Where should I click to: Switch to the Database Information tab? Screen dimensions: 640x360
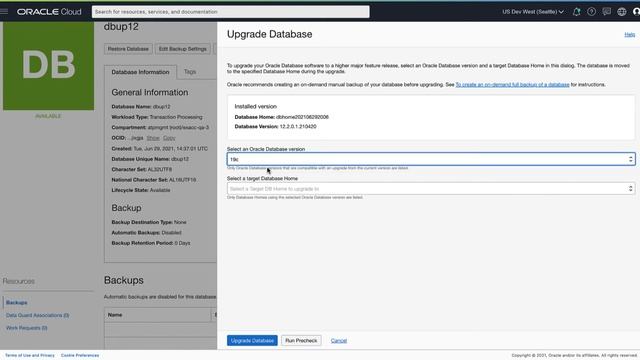pyautogui.click(x=140, y=72)
